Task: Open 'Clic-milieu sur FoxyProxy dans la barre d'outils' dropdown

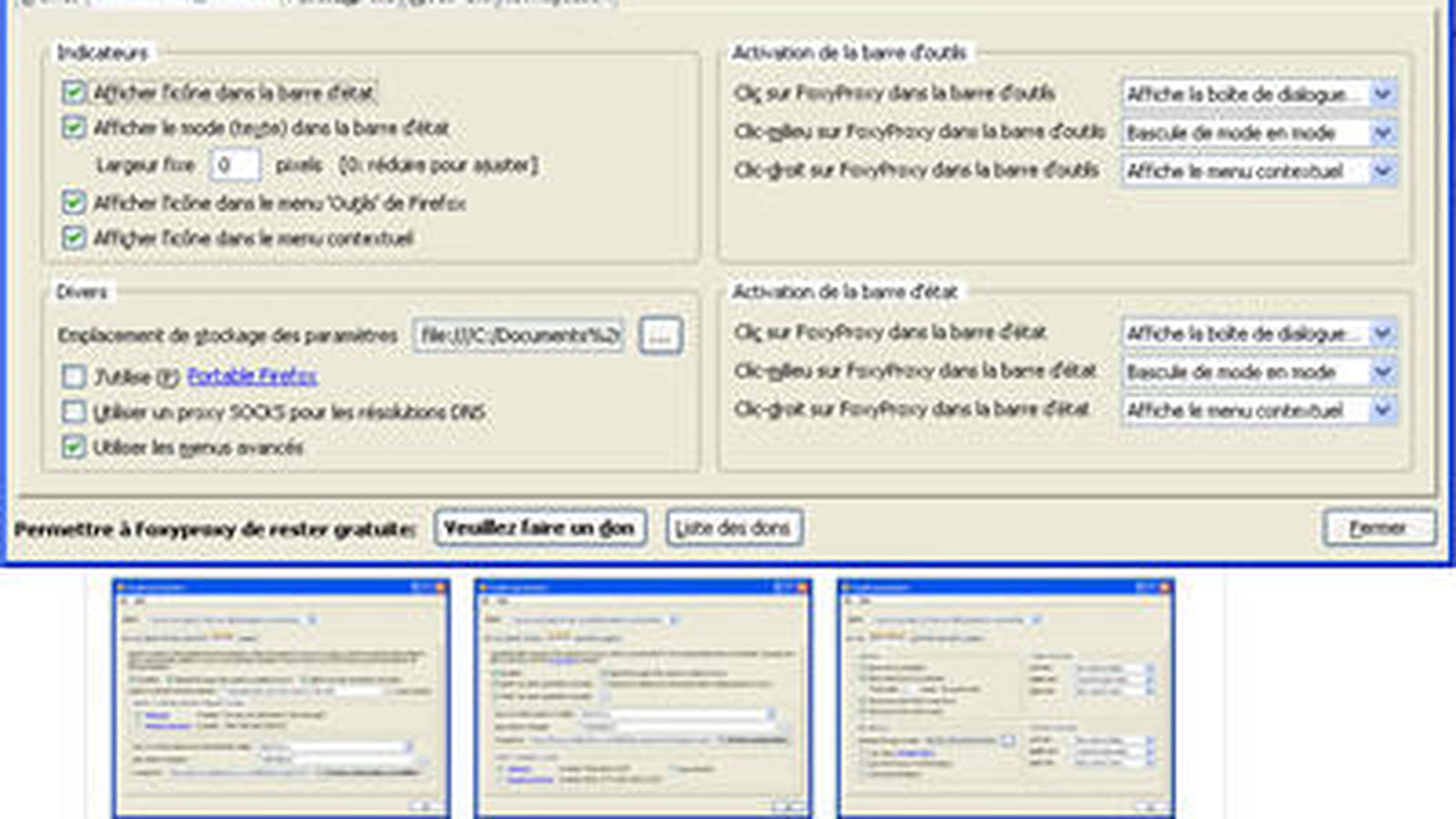Action: pyautogui.click(x=1259, y=133)
